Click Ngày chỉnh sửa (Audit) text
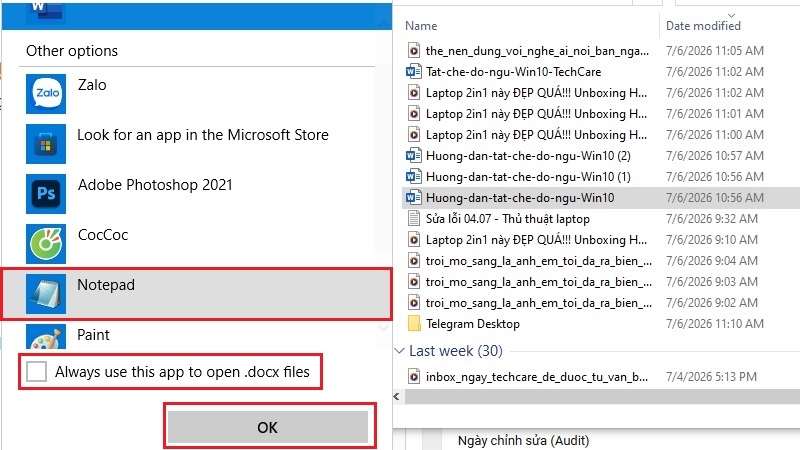The image size is (800, 450). 523,440
